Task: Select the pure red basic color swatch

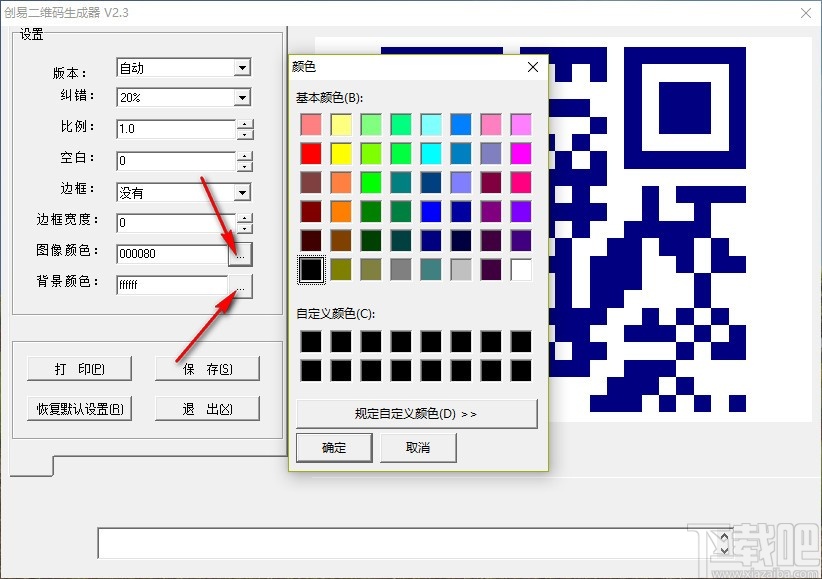Action: click(x=311, y=154)
